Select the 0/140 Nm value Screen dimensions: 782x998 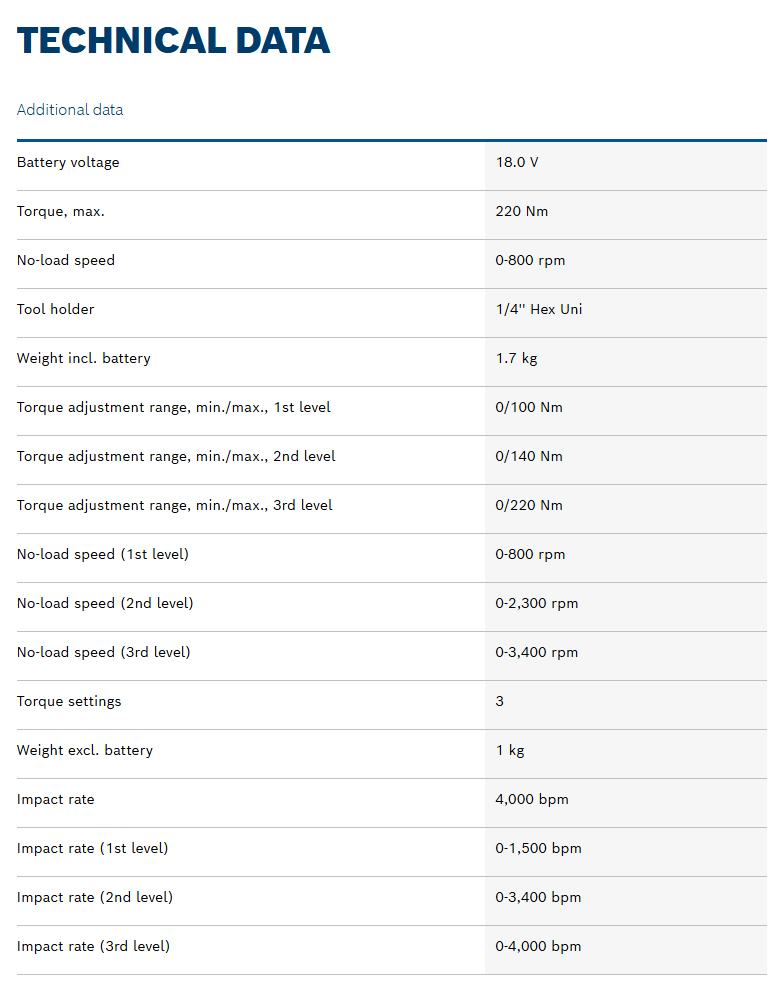click(x=529, y=456)
